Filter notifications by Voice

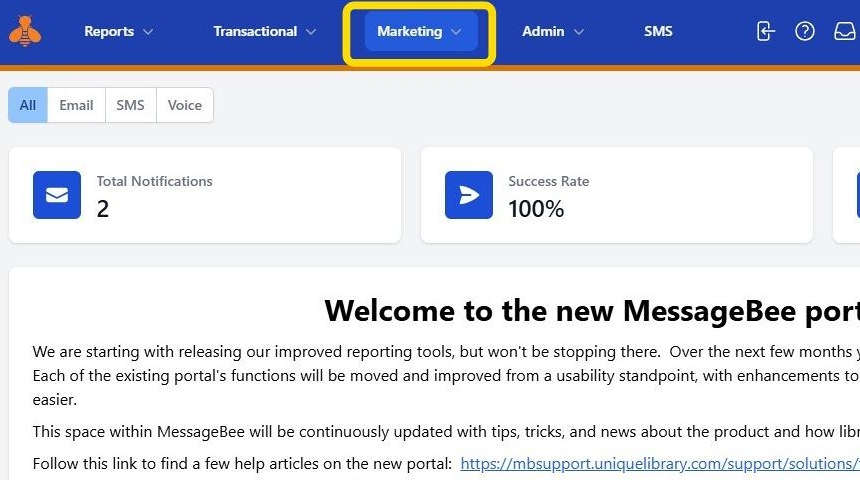184,105
